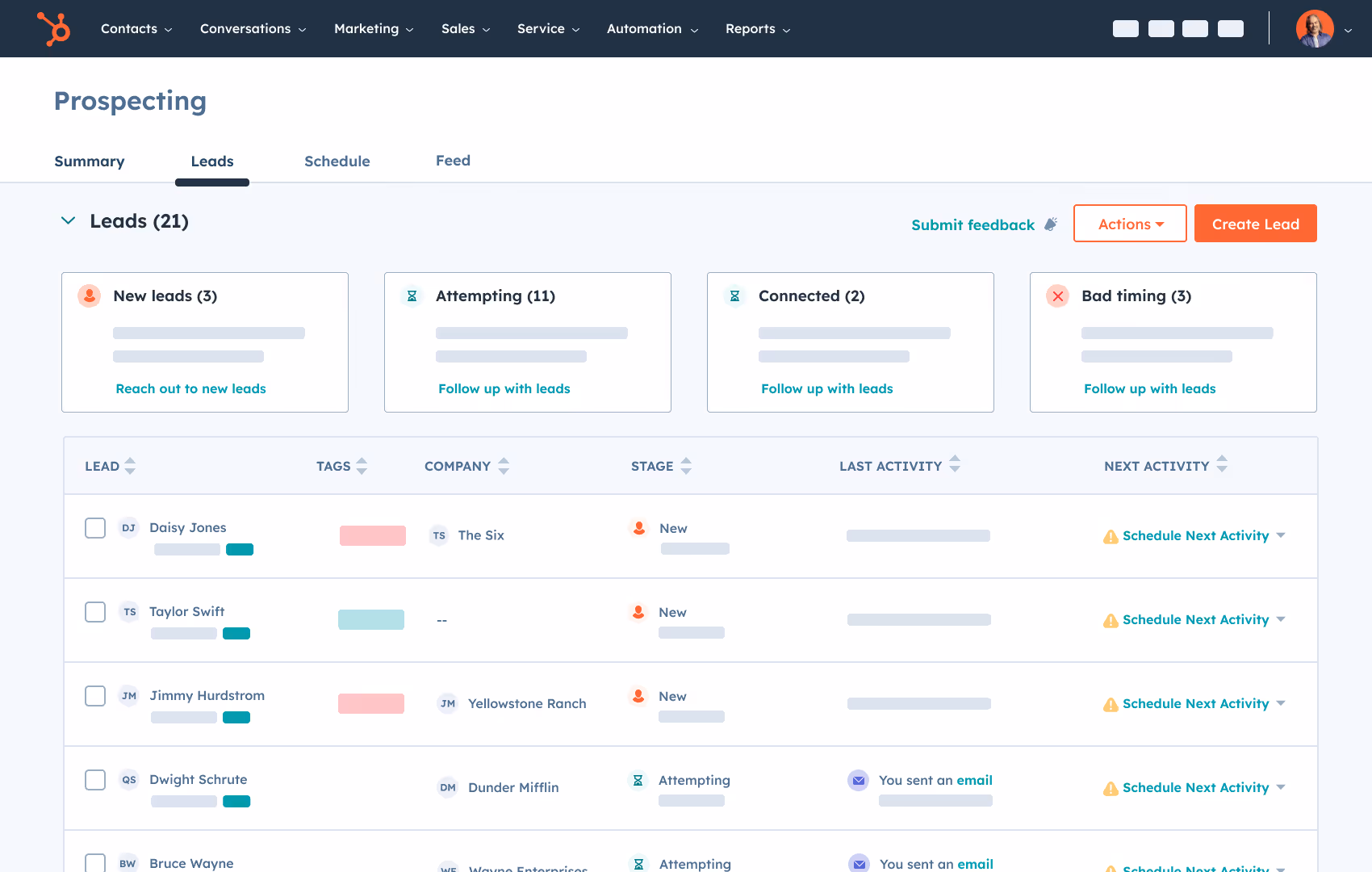The image size is (1372, 872).
Task: Click the Reach out to new leads link
Action: [x=190, y=388]
